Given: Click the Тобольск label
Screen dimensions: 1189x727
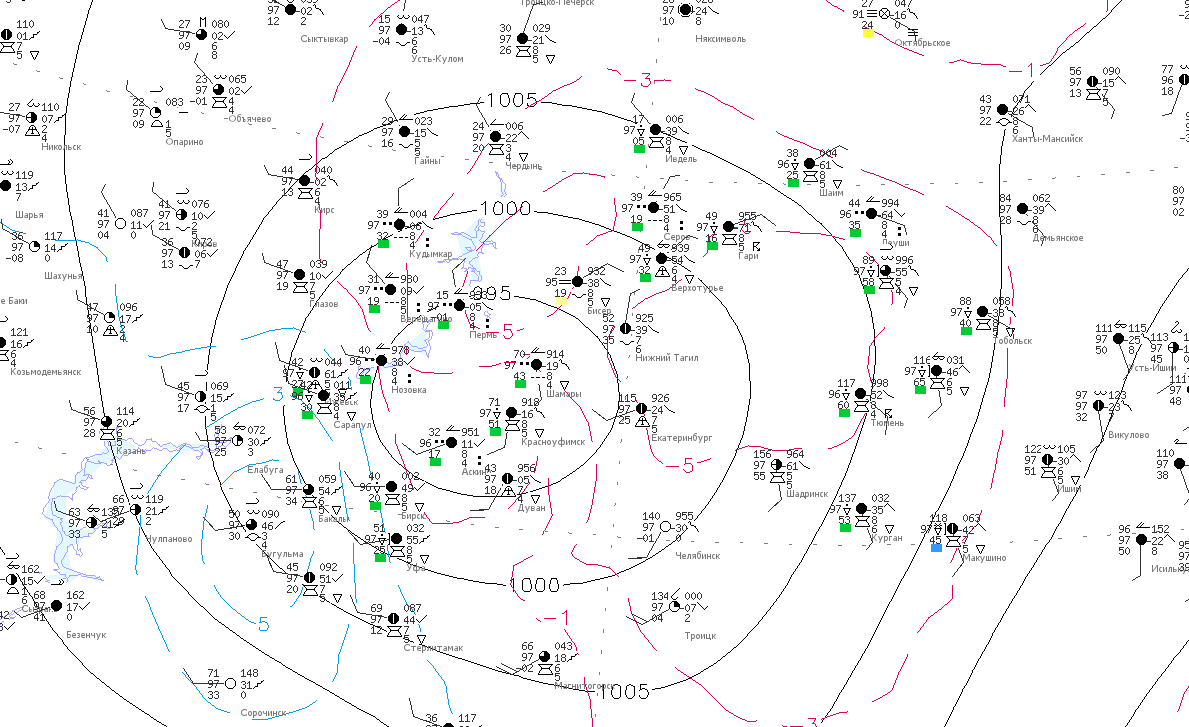Looking at the screenshot, I should (x=1012, y=341).
